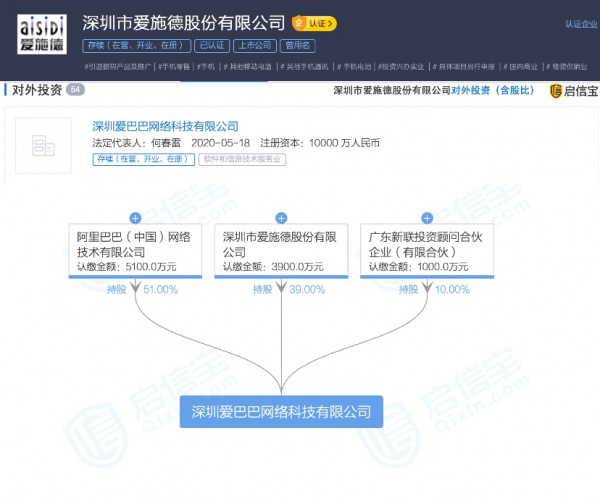Viewport: 600px width, 499px height.
Task: Click the card's 存续（在营、开业、在册）status tag
Action: pyautogui.click(x=143, y=159)
